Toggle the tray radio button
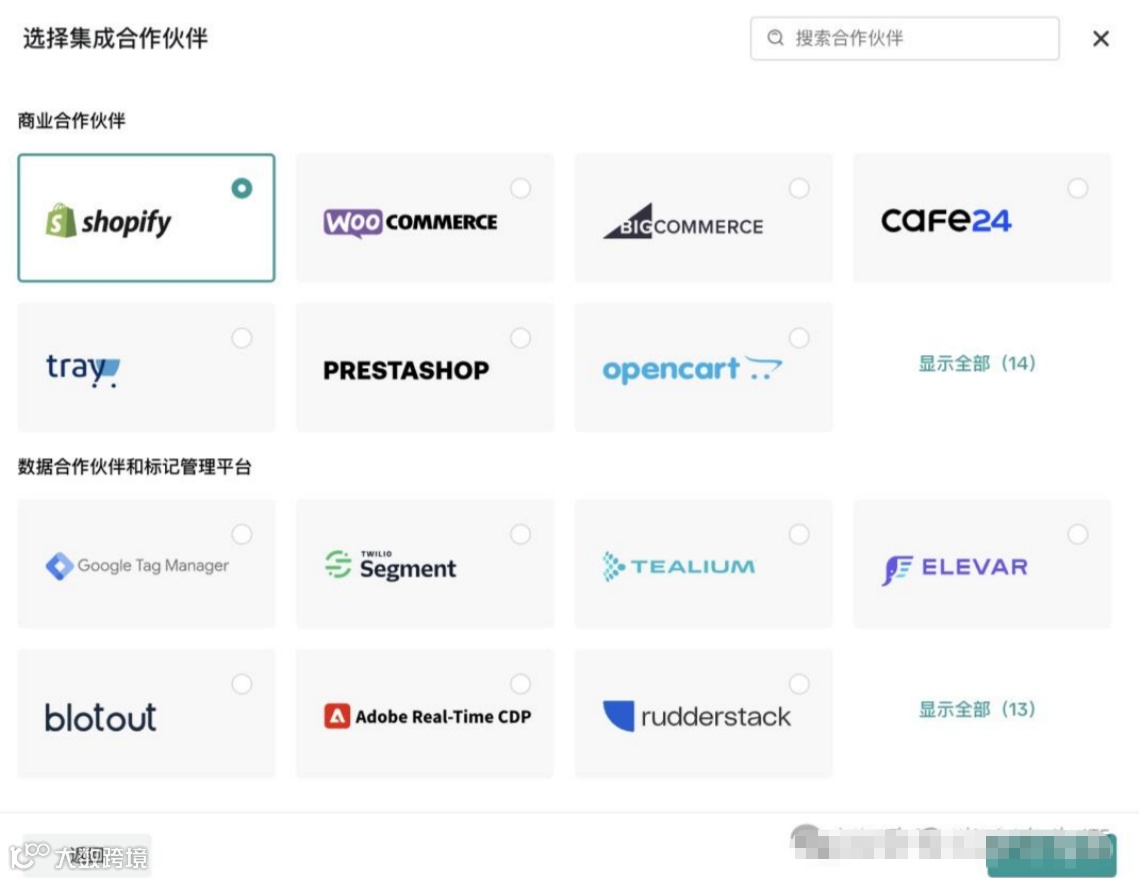Image resolution: width=1139 pixels, height=878 pixels. [242, 338]
